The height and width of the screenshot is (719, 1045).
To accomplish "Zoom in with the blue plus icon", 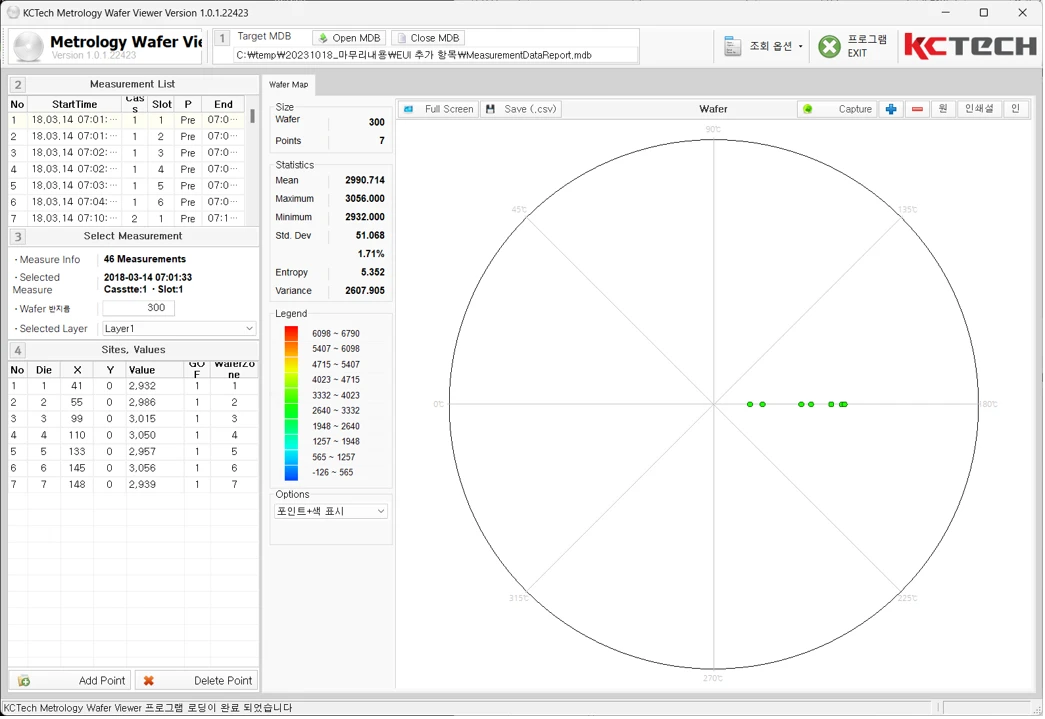I will [891, 109].
